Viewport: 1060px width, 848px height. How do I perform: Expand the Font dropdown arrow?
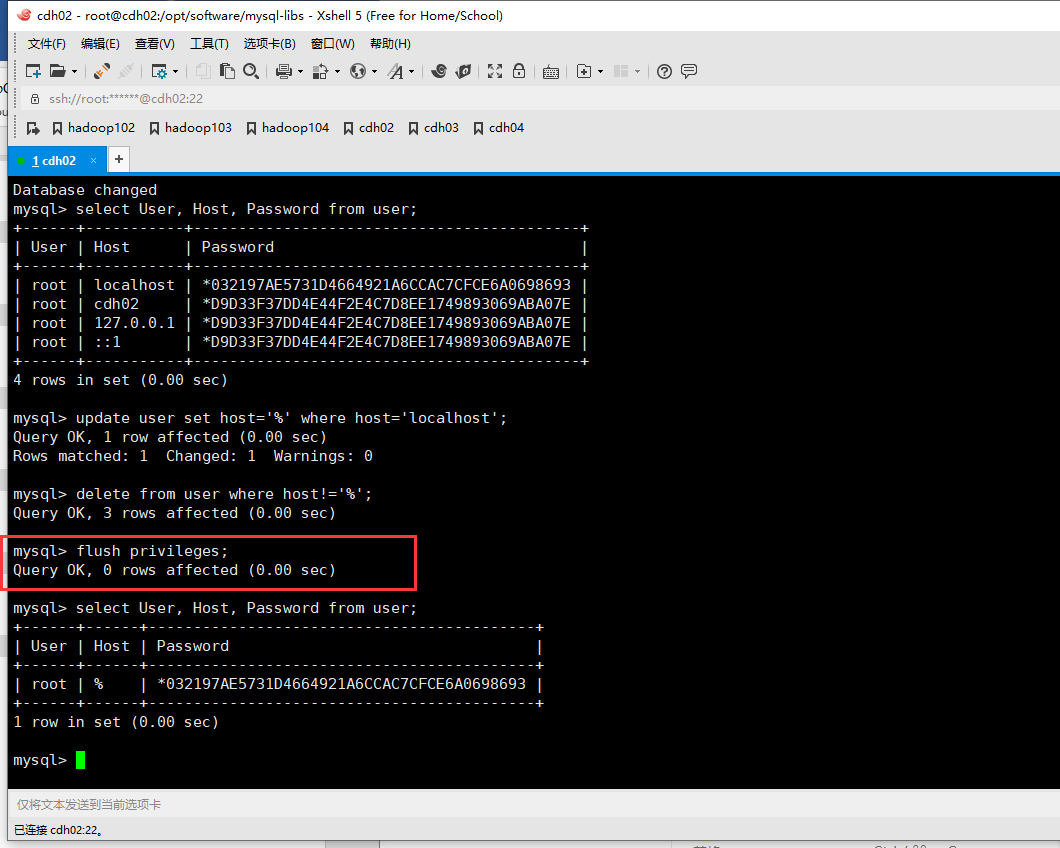click(x=412, y=71)
